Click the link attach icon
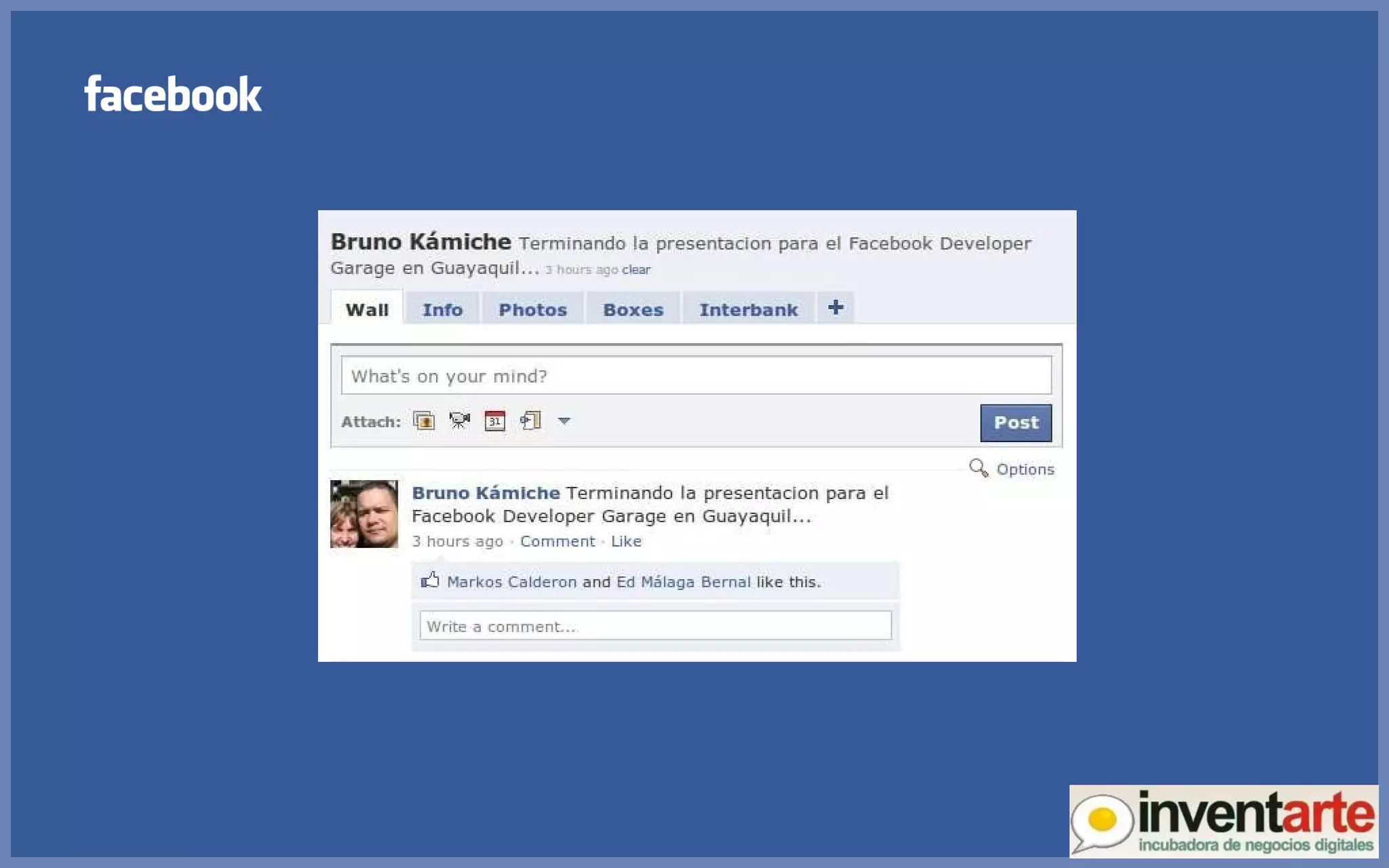The width and height of the screenshot is (1389, 868). tap(530, 421)
